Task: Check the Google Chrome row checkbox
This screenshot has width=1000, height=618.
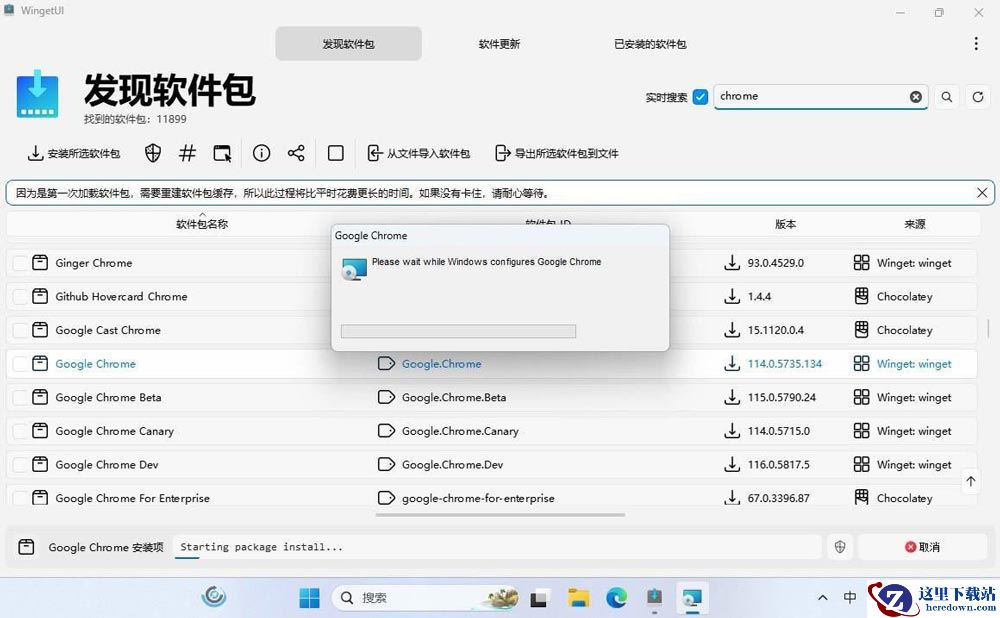Action: tap(21, 364)
